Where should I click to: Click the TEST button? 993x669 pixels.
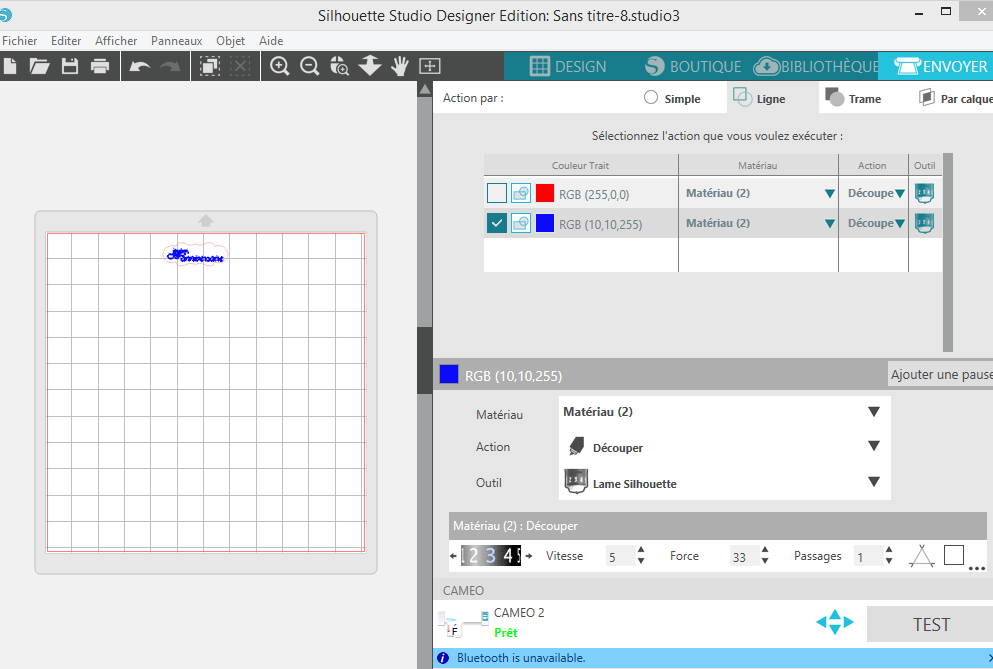pos(930,624)
